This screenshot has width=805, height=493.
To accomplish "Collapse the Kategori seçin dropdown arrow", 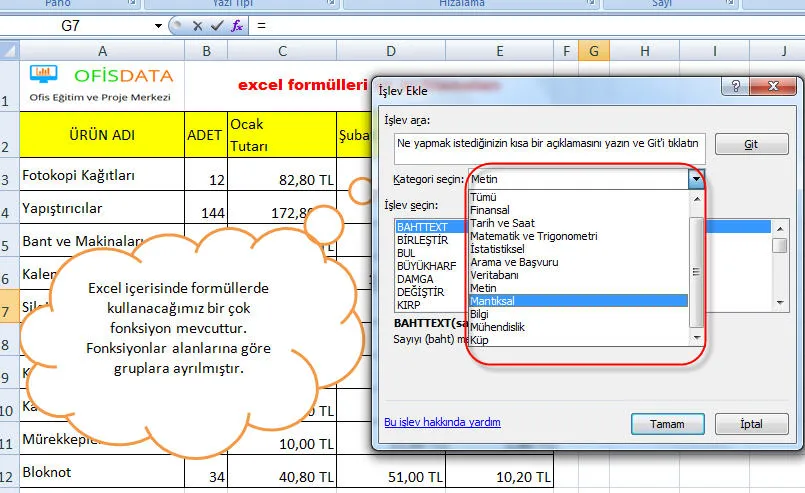I will tap(696, 178).
